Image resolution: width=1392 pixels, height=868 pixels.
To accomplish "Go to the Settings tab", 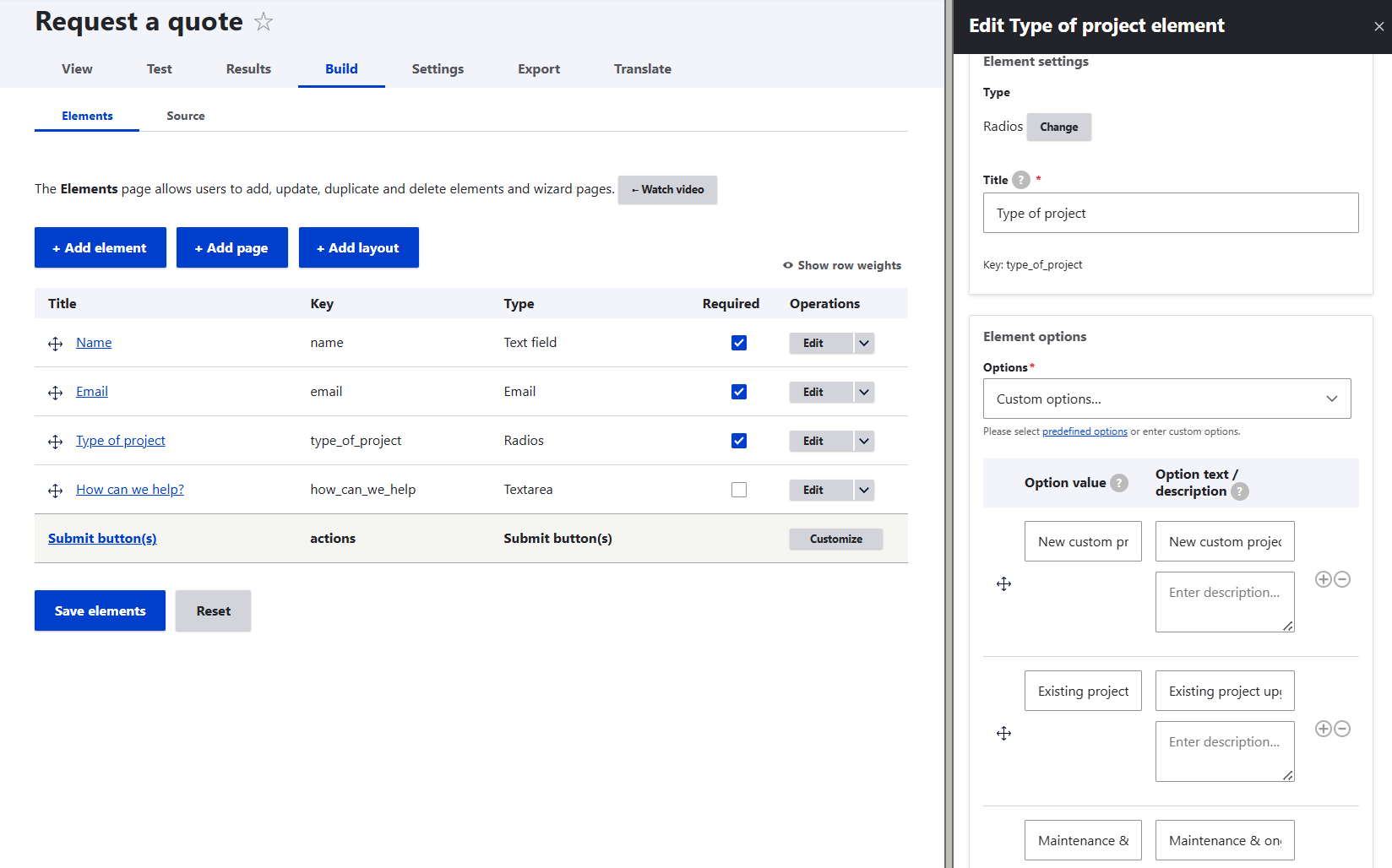I will pyautogui.click(x=438, y=69).
